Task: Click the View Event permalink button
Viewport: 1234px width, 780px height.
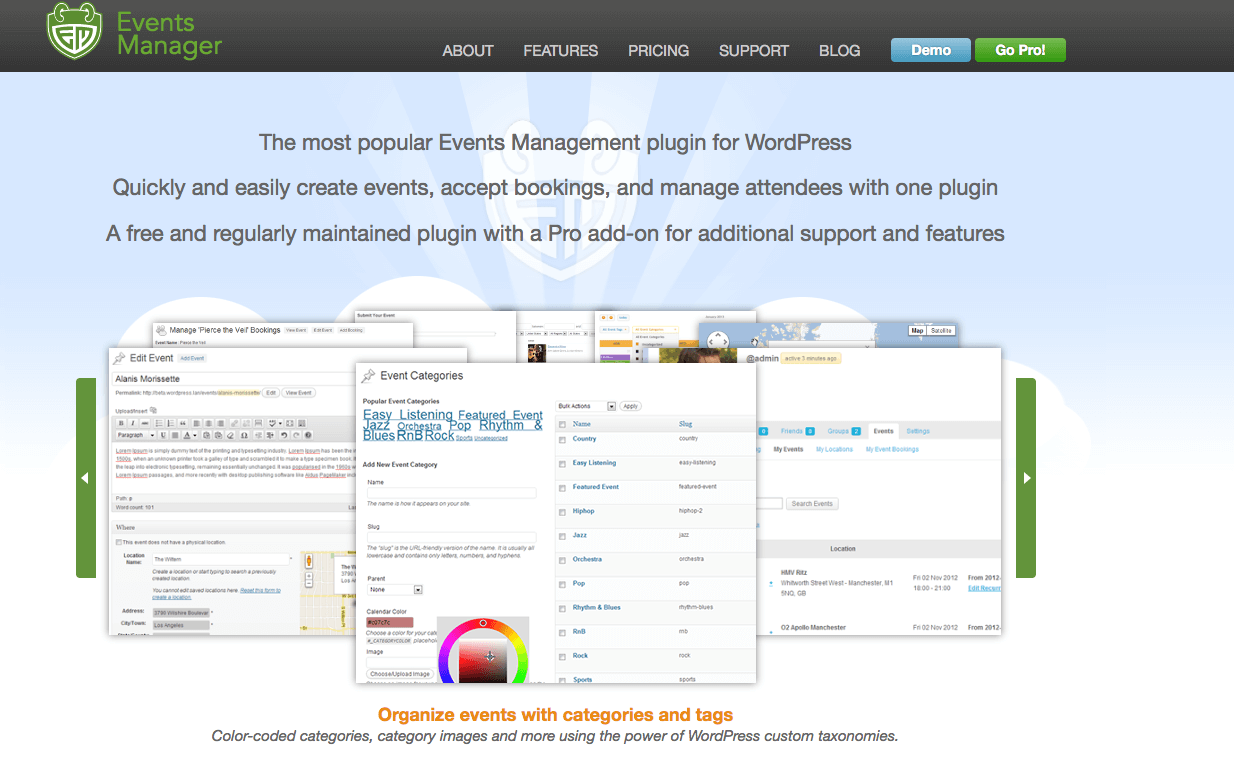Action: point(298,393)
